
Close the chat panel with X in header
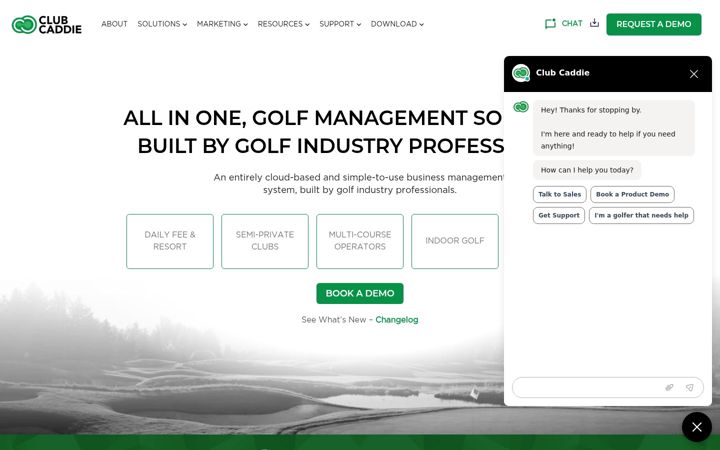point(693,74)
